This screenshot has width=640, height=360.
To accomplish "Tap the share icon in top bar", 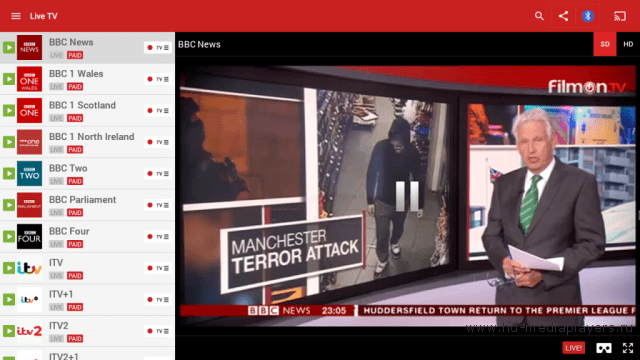I will pos(563,16).
